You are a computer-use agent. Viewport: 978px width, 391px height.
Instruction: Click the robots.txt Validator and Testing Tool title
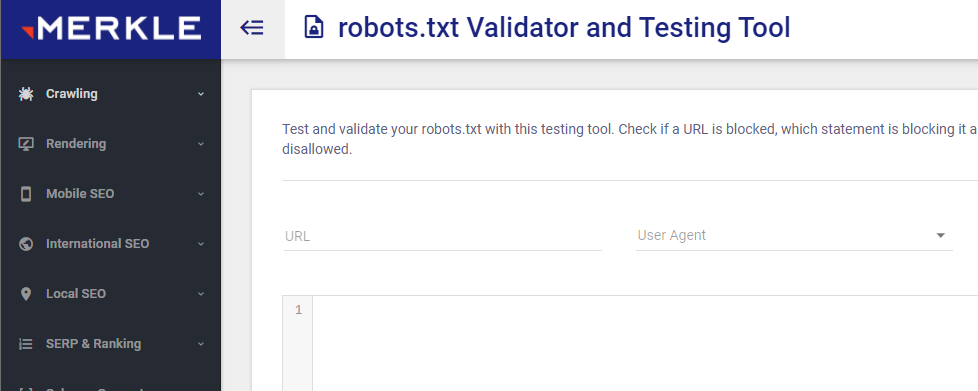pyautogui.click(x=564, y=28)
